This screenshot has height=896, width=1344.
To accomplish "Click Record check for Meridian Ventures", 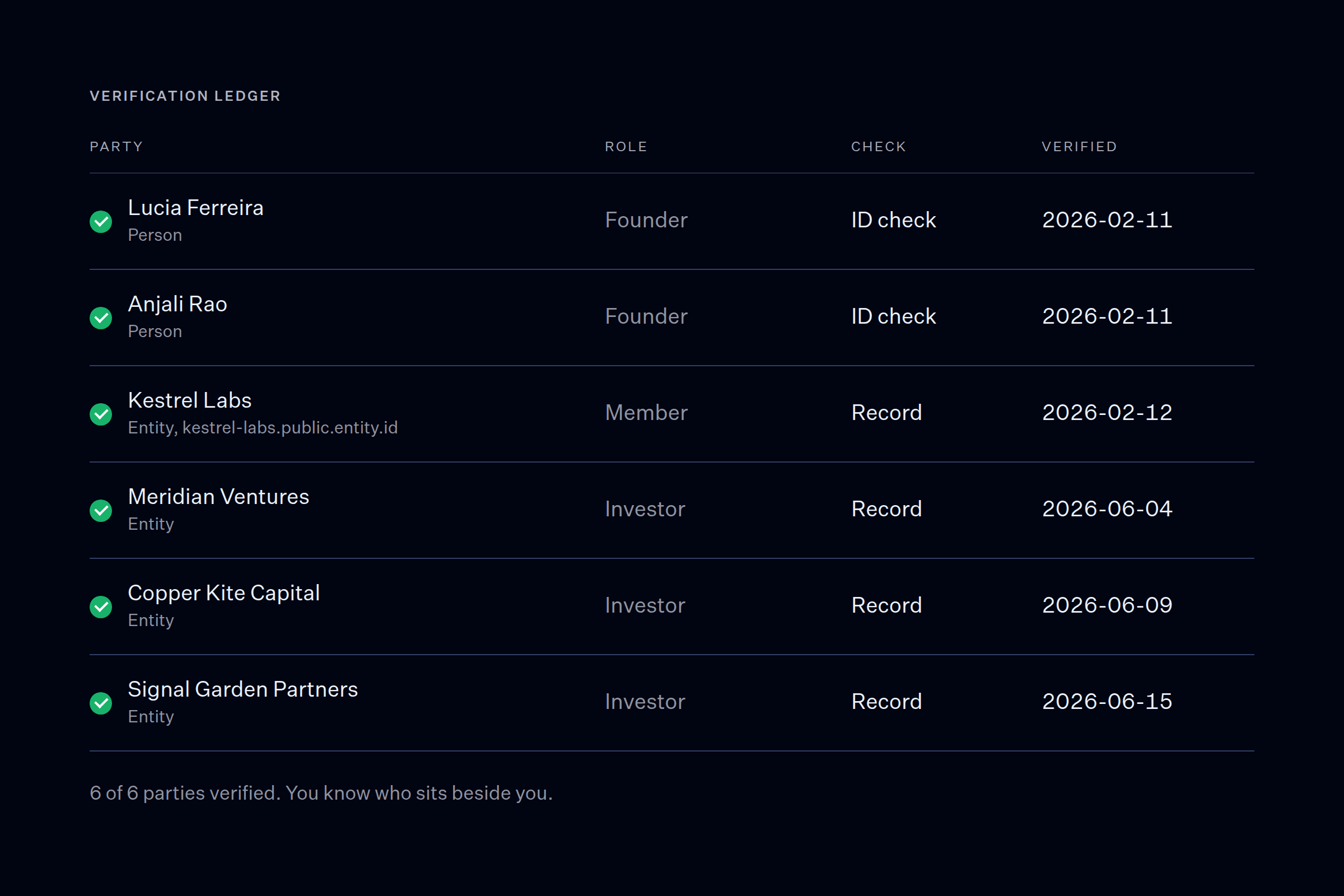I will [x=887, y=509].
